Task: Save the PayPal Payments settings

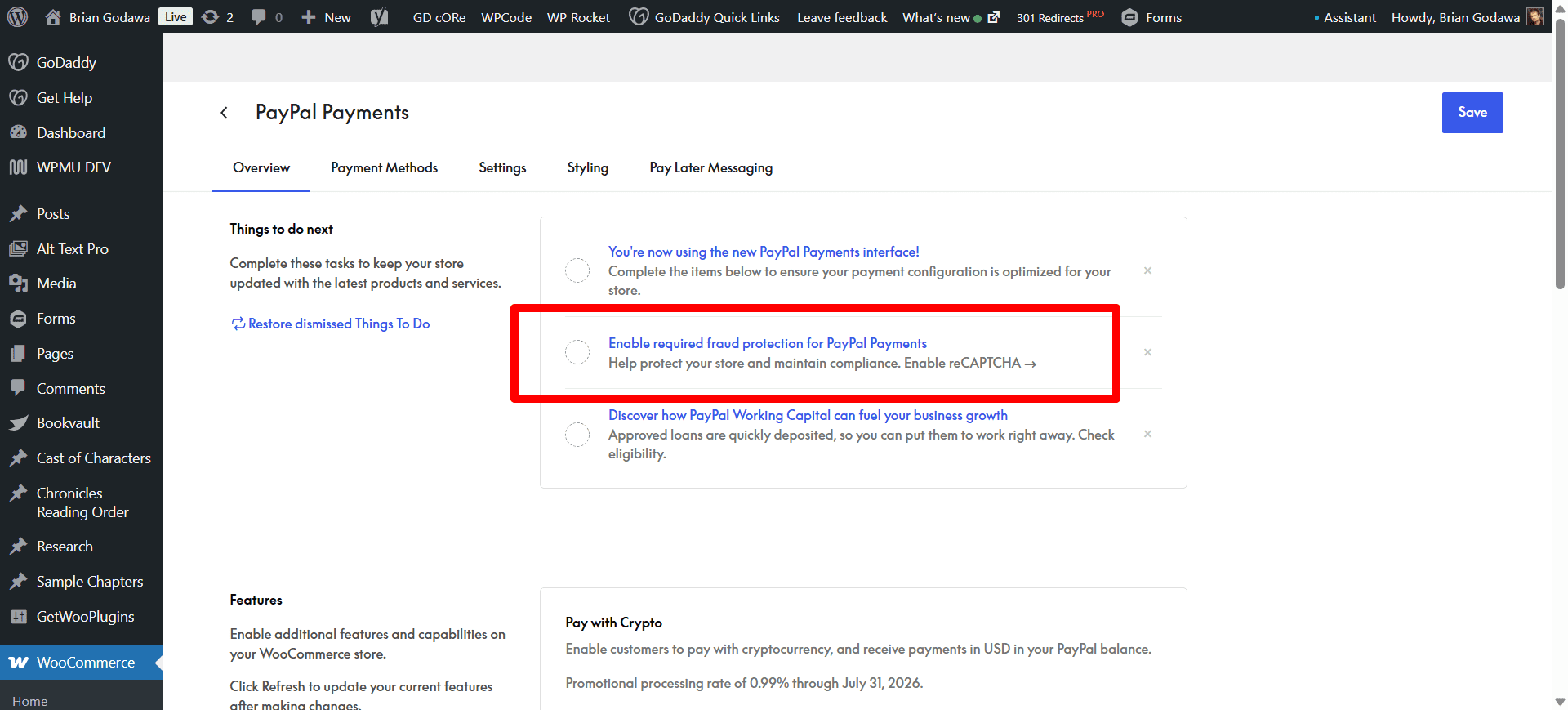Action: (x=1472, y=113)
